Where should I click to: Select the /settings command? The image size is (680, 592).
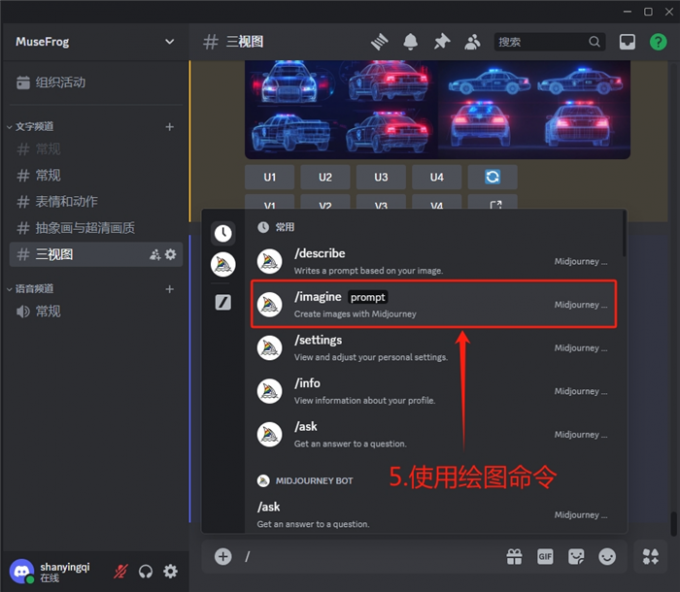pyautogui.click(x=434, y=348)
